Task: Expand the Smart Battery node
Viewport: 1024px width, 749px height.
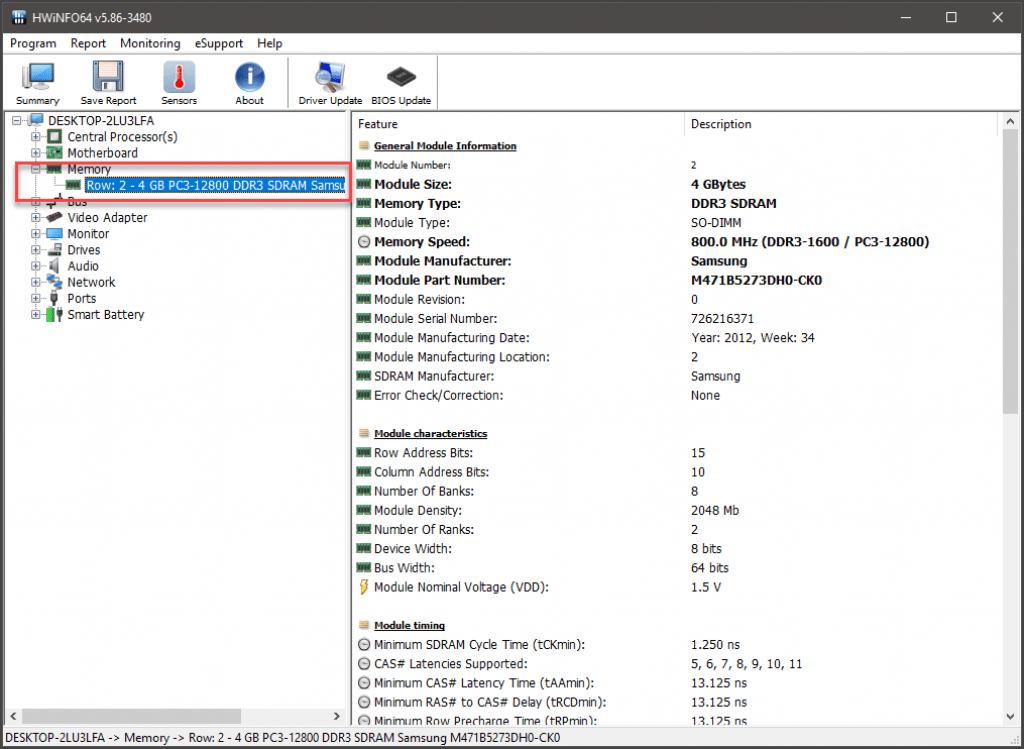Action: [36, 315]
